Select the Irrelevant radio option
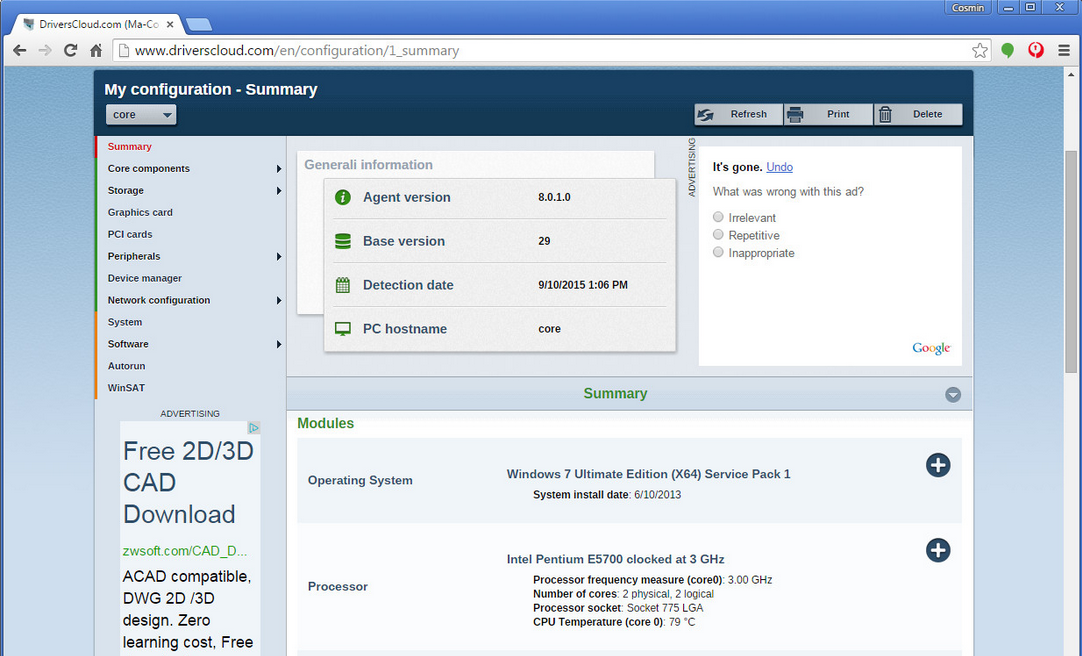This screenshot has width=1082, height=656. coord(718,217)
